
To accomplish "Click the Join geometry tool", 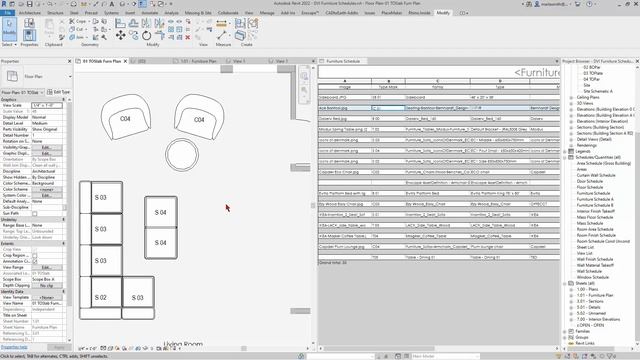I will pyautogui.click(x=78, y=37).
